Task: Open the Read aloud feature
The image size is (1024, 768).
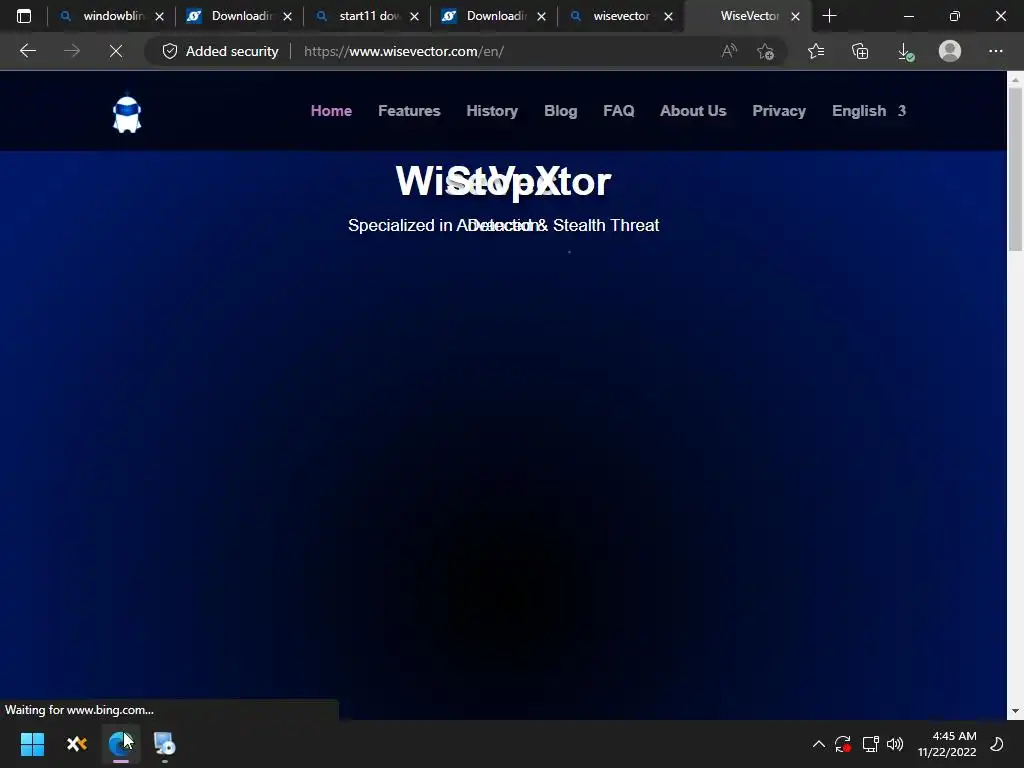Action: 729,51
